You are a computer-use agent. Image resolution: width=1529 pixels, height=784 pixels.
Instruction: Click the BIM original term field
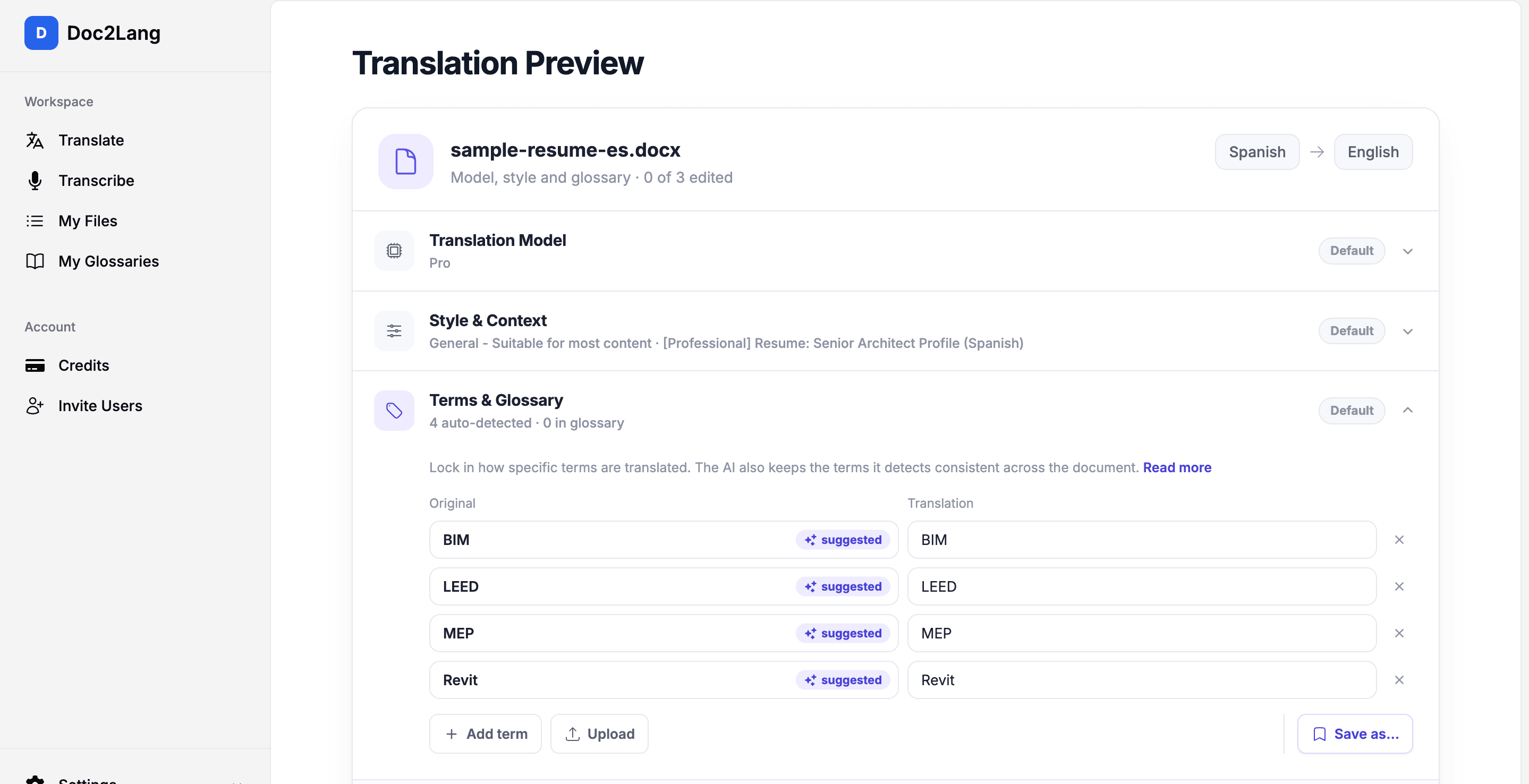pos(664,540)
